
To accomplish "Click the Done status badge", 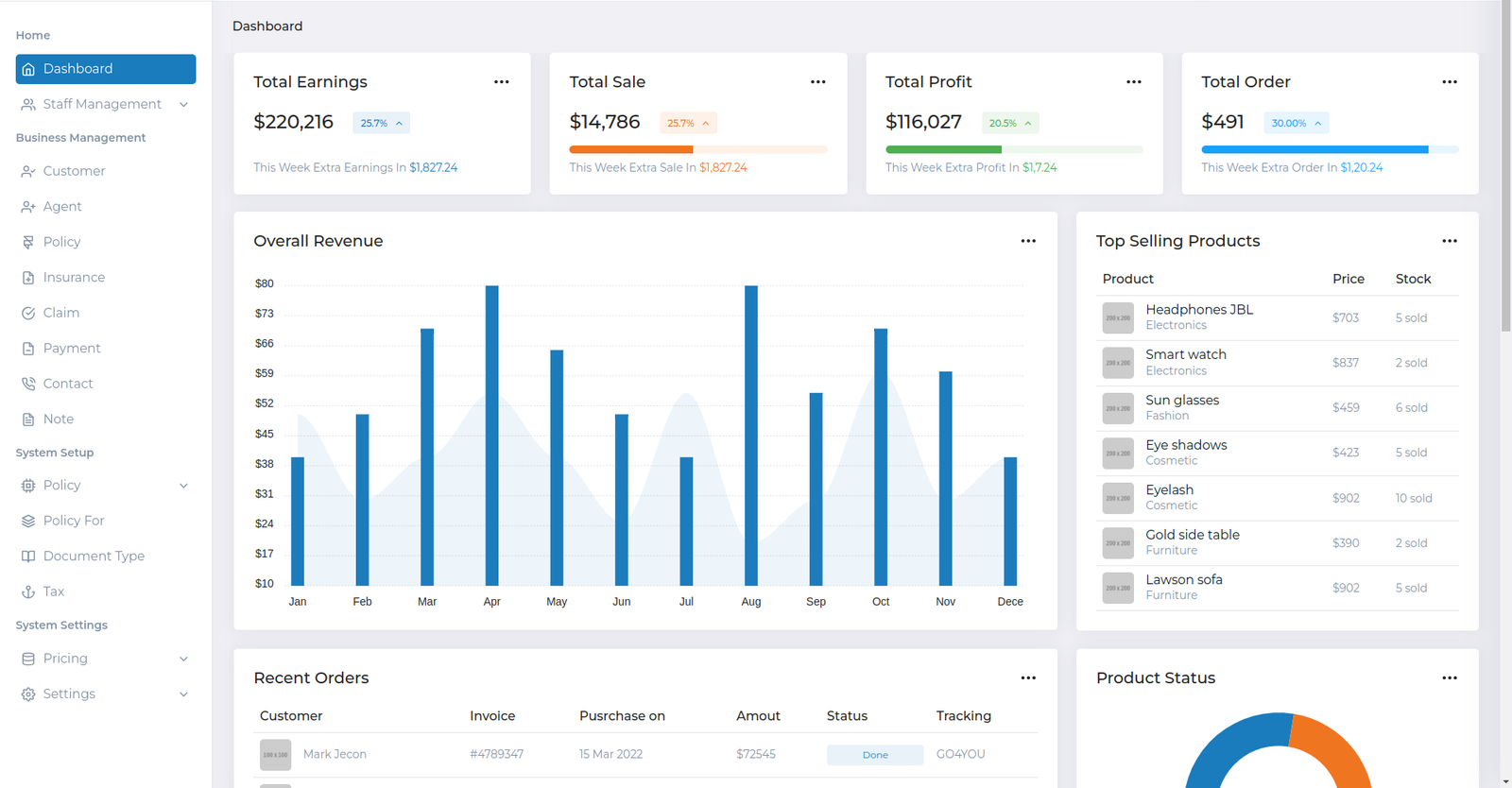I will pyautogui.click(x=874, y=755).
